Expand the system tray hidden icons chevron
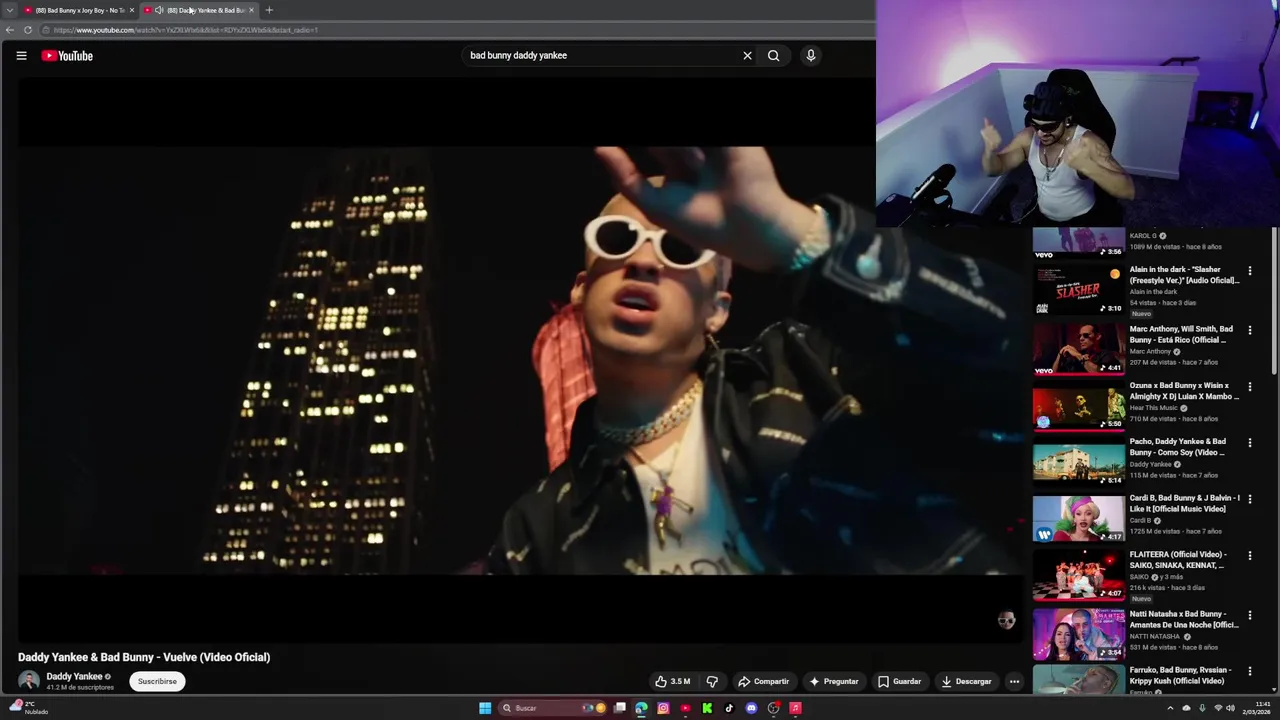Viewport: 1280px width, 720px height. [x=1170, y=708]
